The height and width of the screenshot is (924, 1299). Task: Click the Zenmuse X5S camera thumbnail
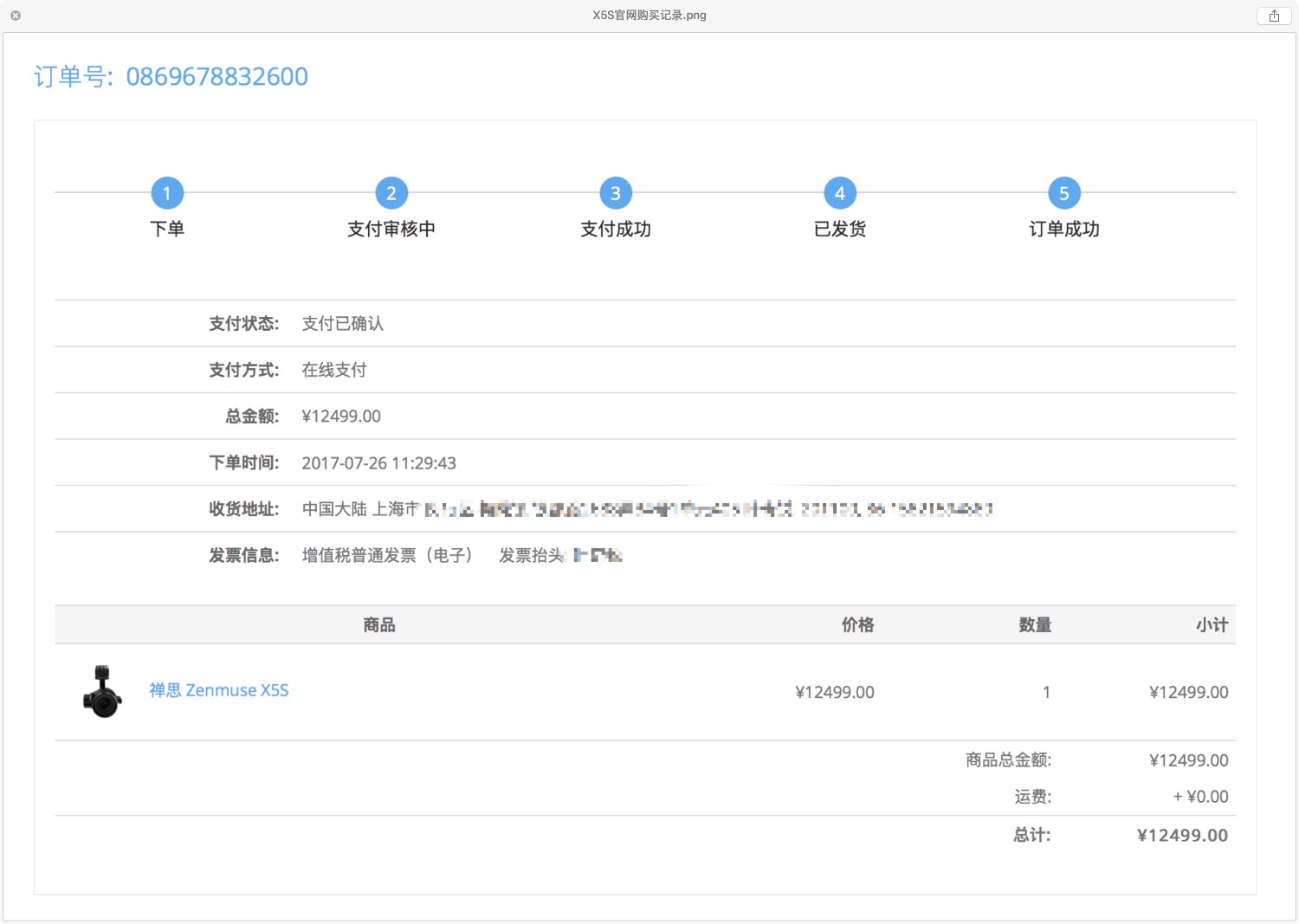pos(103,691)
